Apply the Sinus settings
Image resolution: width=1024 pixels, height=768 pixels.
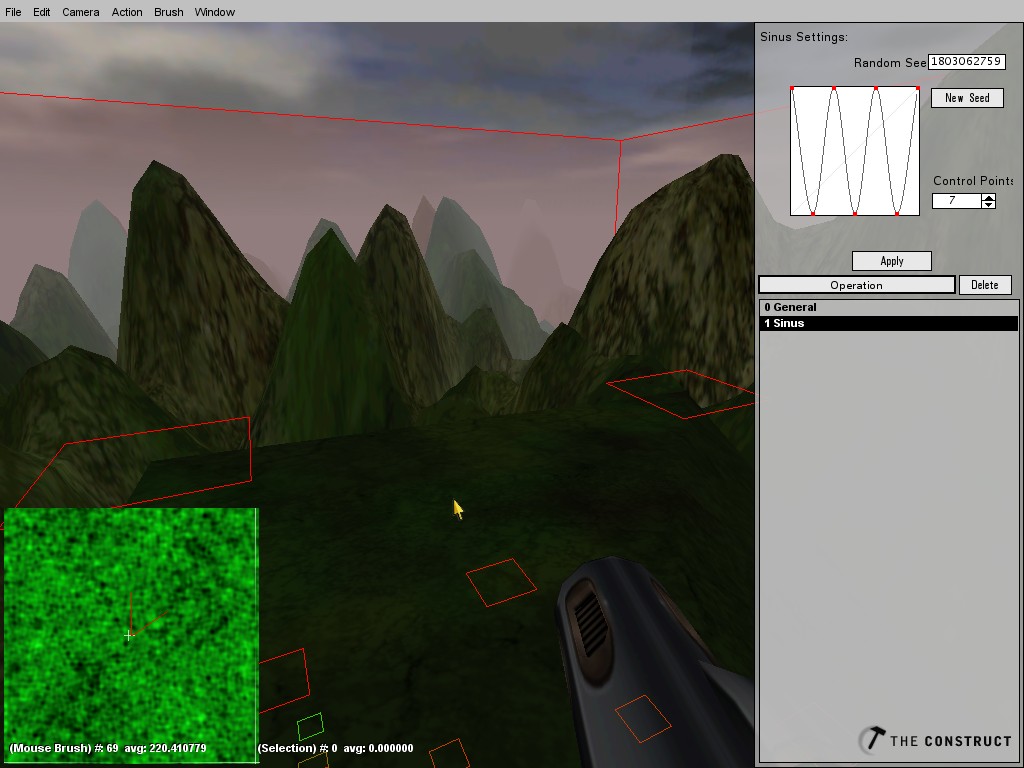892,261
